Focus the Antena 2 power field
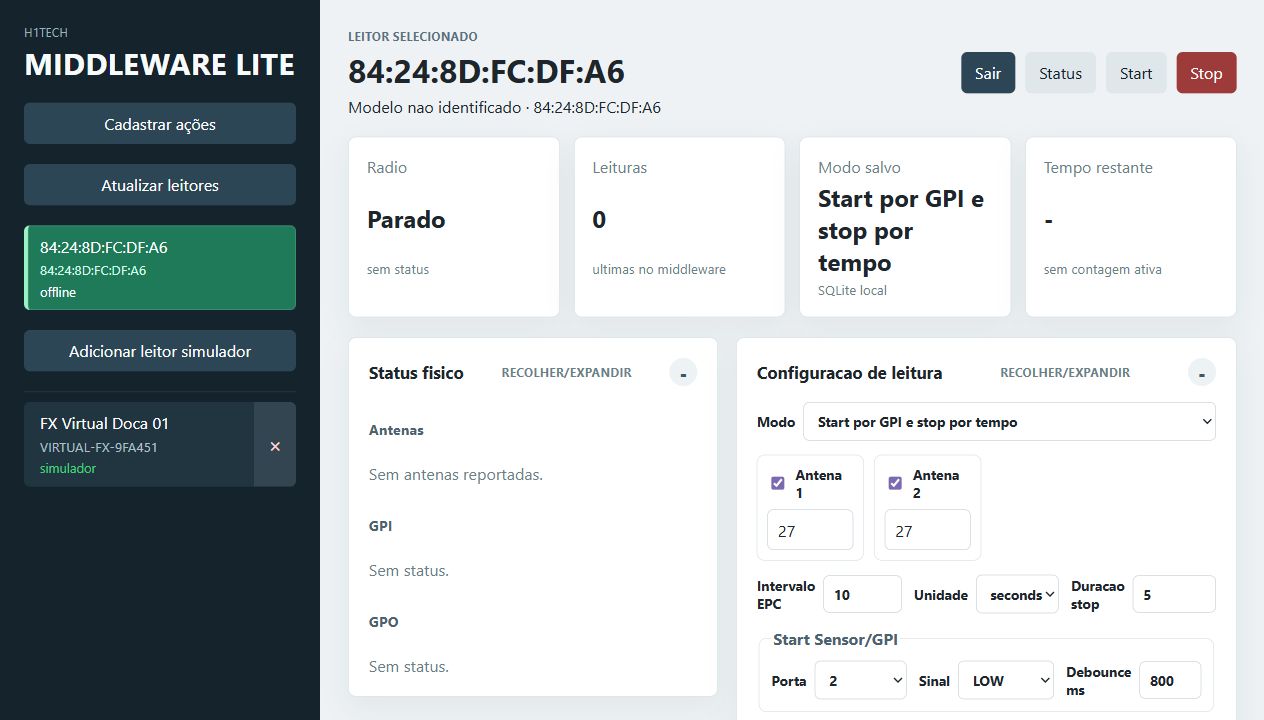 click(927, 530)
